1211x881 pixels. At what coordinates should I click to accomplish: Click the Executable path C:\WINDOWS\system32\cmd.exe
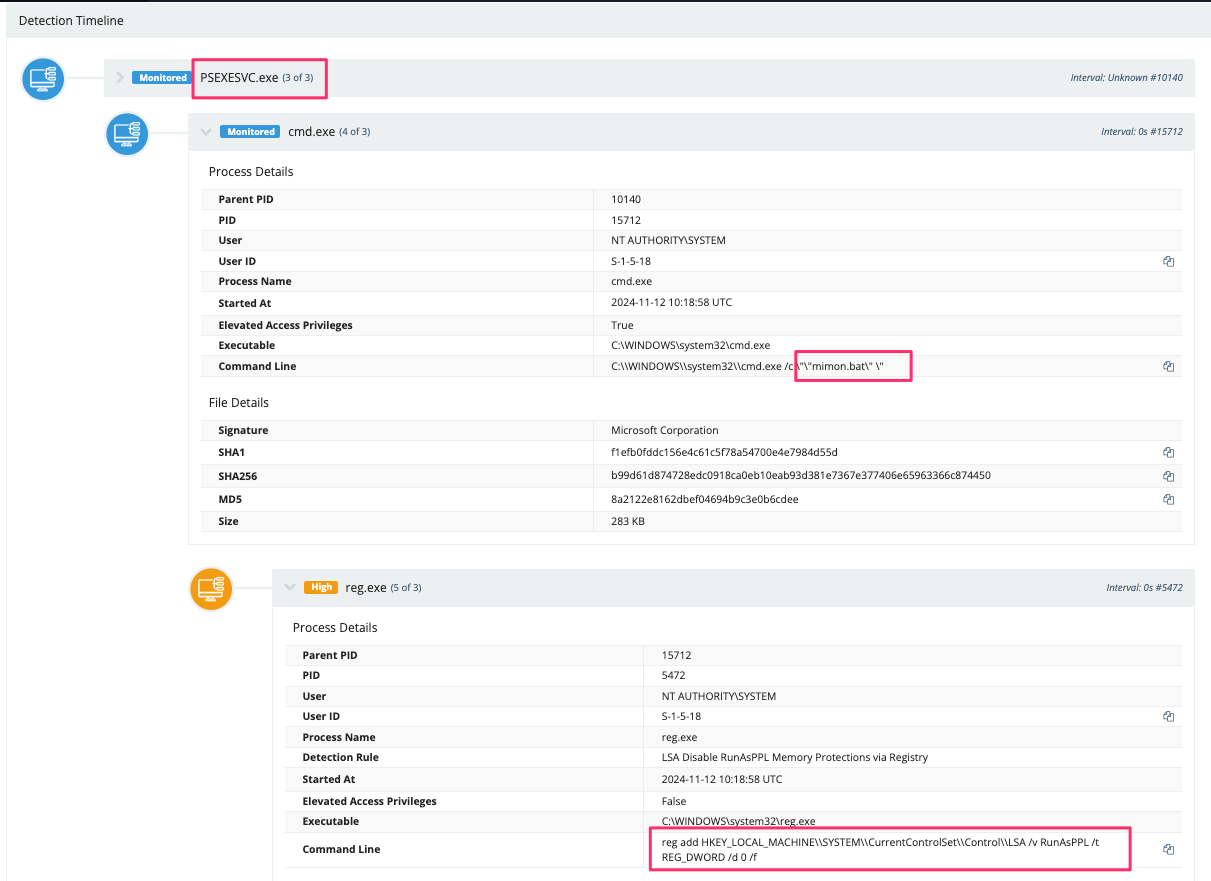[x=690, y=345]
